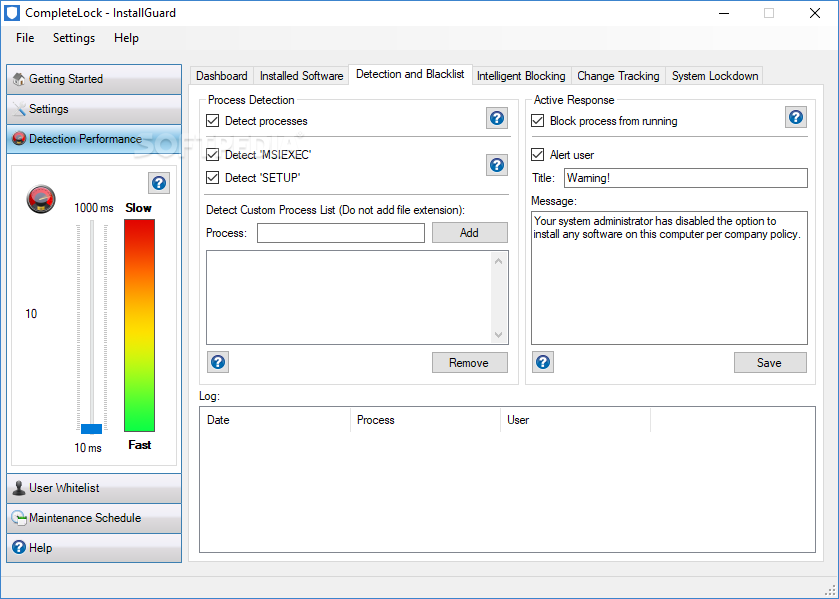This screenshot has height=599, width=839.
Task: Close the CompleteLock InstallGuard window
Action: [814, 13]
